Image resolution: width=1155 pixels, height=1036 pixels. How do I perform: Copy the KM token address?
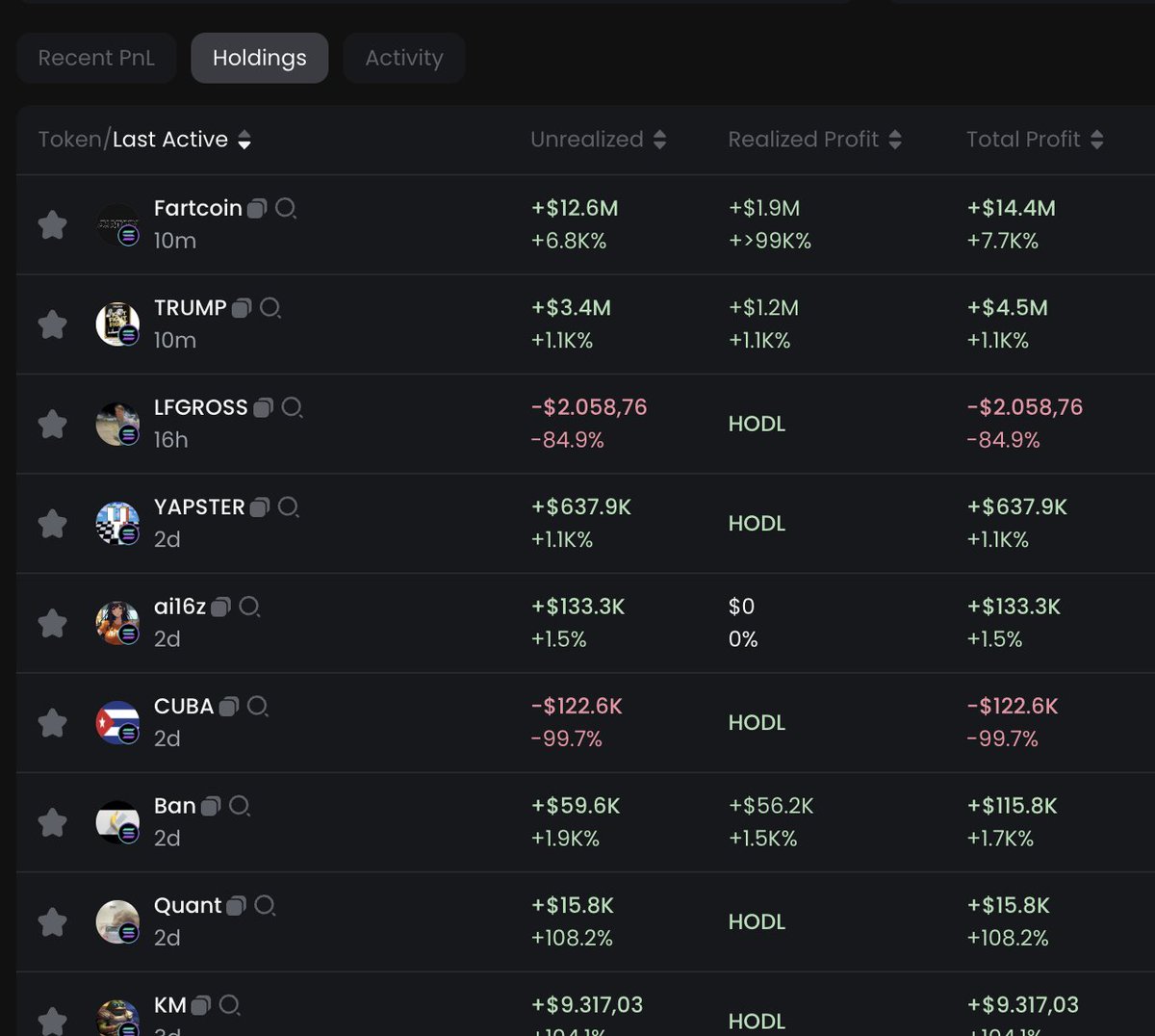pyautogui.click(x=200, y=1005)
